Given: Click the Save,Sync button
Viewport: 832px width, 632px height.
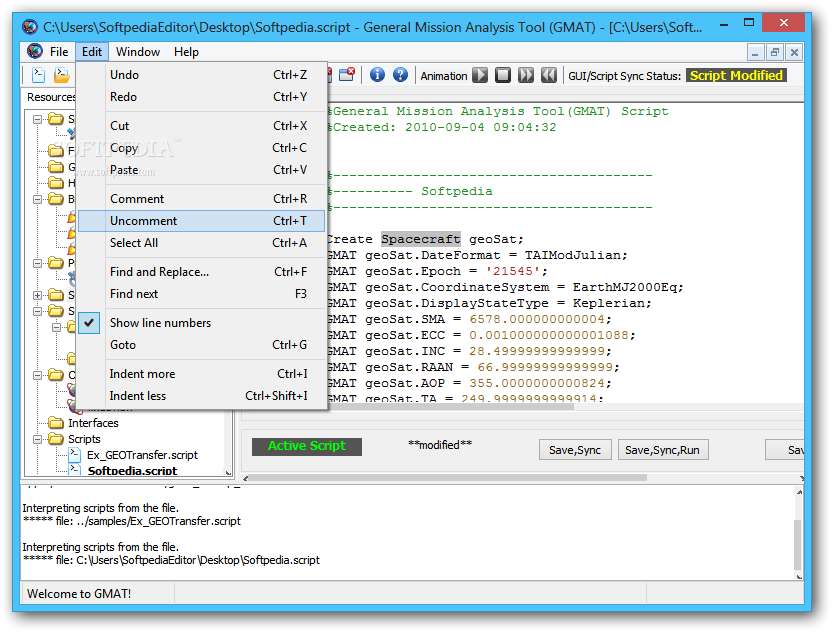Looking at the screenshot, I should click(x=575, y=450).
